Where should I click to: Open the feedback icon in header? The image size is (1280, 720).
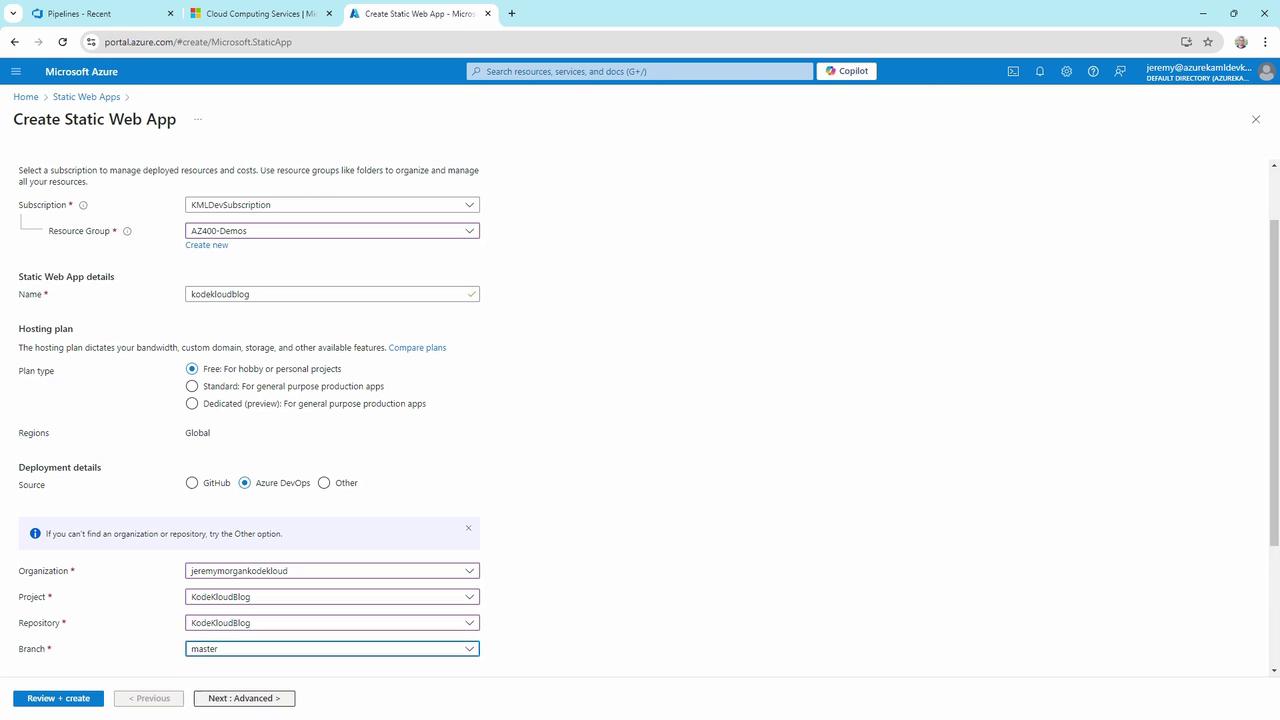pyautogui.click(x=1120, y=71)
